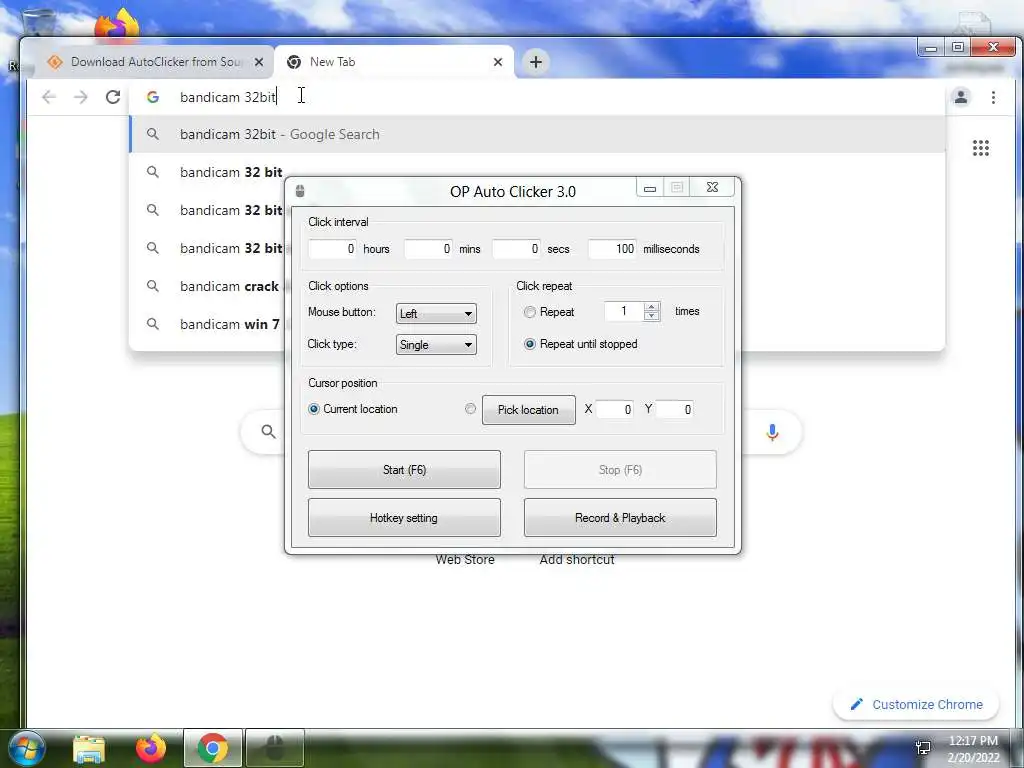Open Record & Playback
Screen dimensions: 1024x768
click(620, 517)
